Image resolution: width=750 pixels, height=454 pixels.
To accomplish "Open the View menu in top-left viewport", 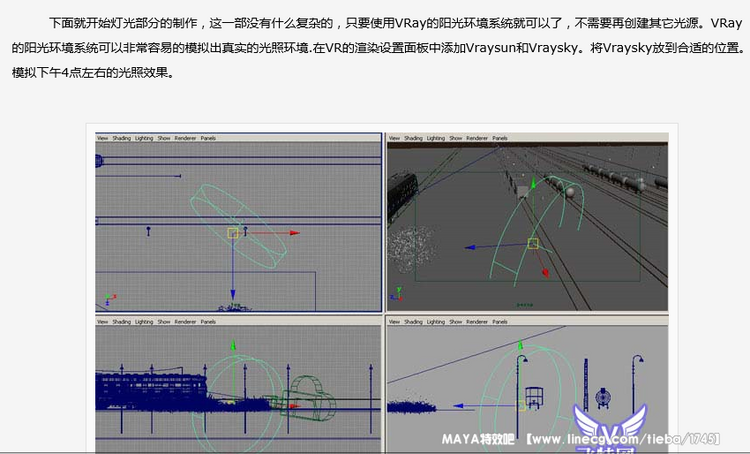I will [102, 138].
